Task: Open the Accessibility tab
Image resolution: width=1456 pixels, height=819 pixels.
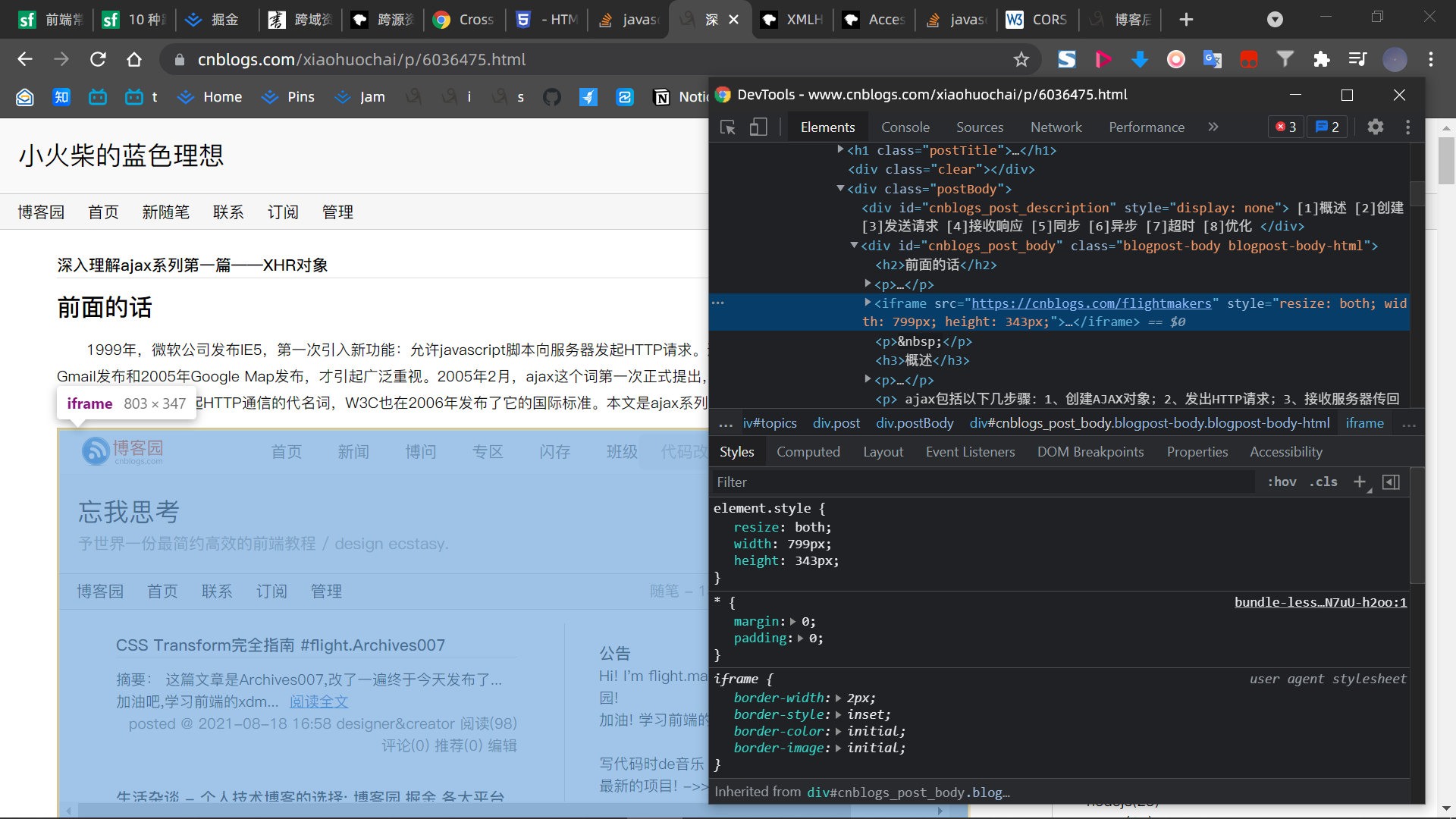Action: pos(1285,452)
